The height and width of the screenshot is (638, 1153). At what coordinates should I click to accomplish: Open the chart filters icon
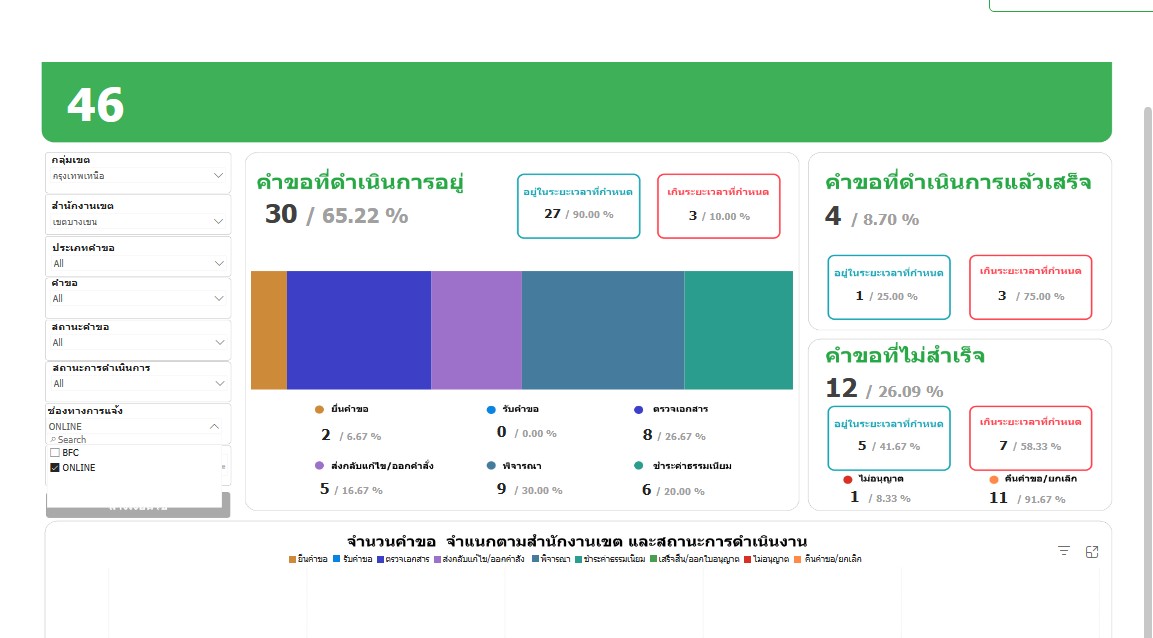point(1064,551)
